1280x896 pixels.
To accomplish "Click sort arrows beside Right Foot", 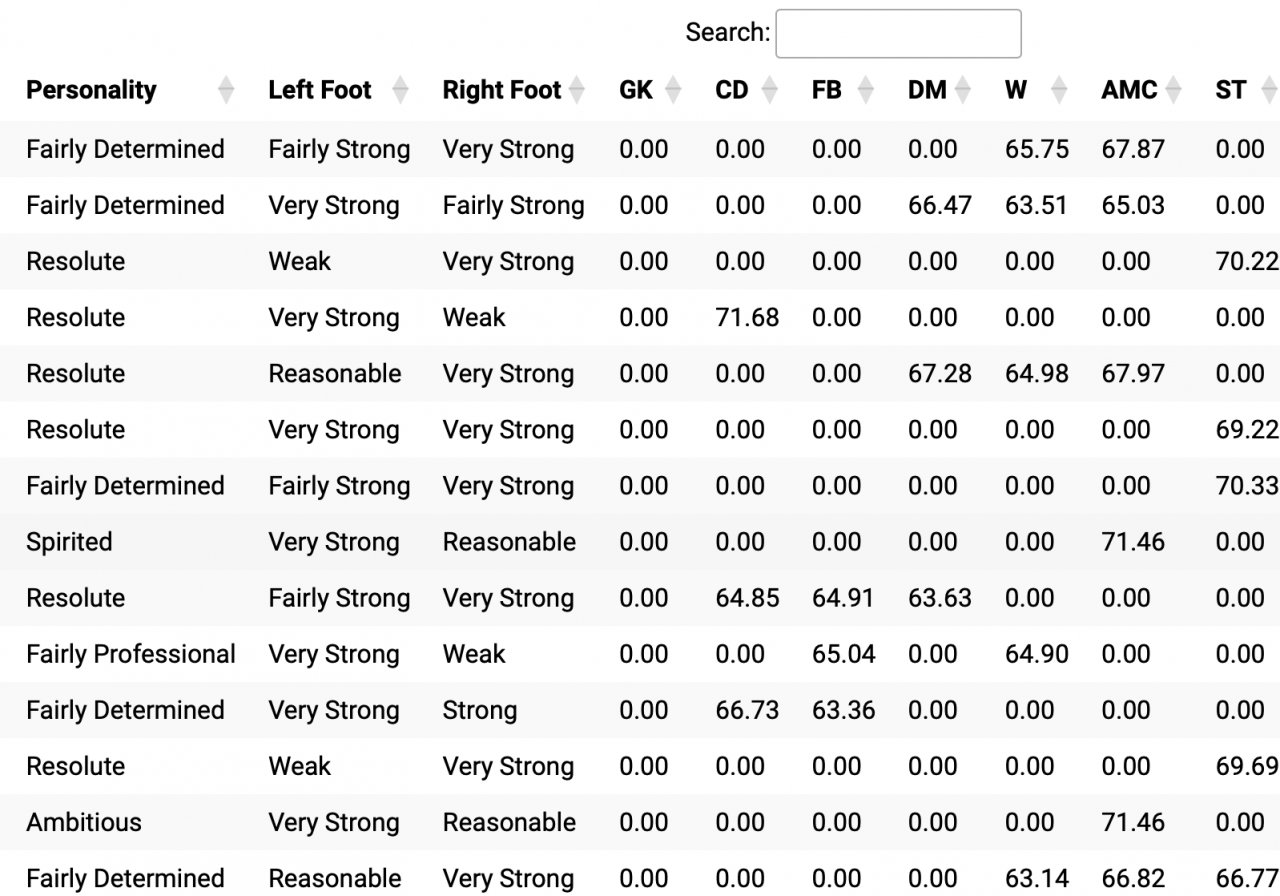I will point(576,90).
